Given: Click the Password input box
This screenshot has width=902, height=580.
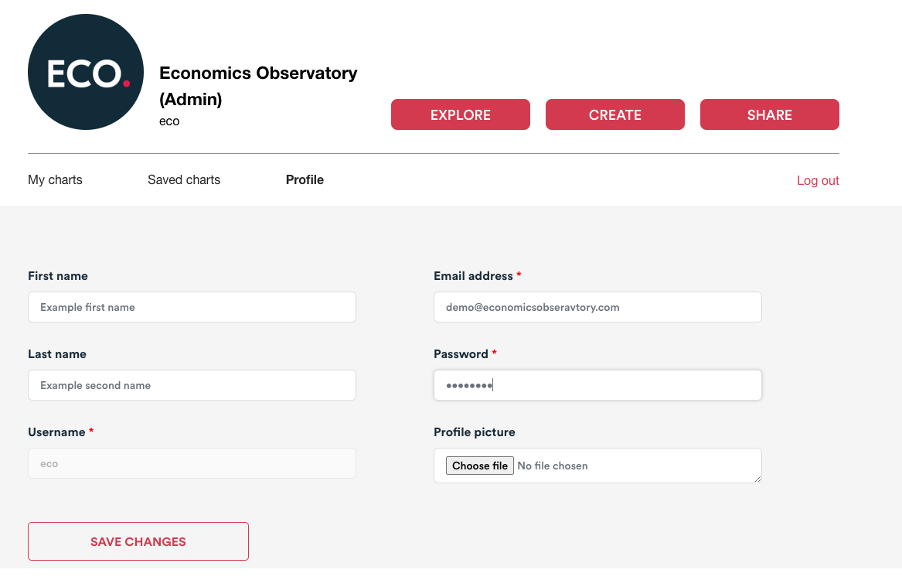Looking at the screenshot, I should [598, 386].
